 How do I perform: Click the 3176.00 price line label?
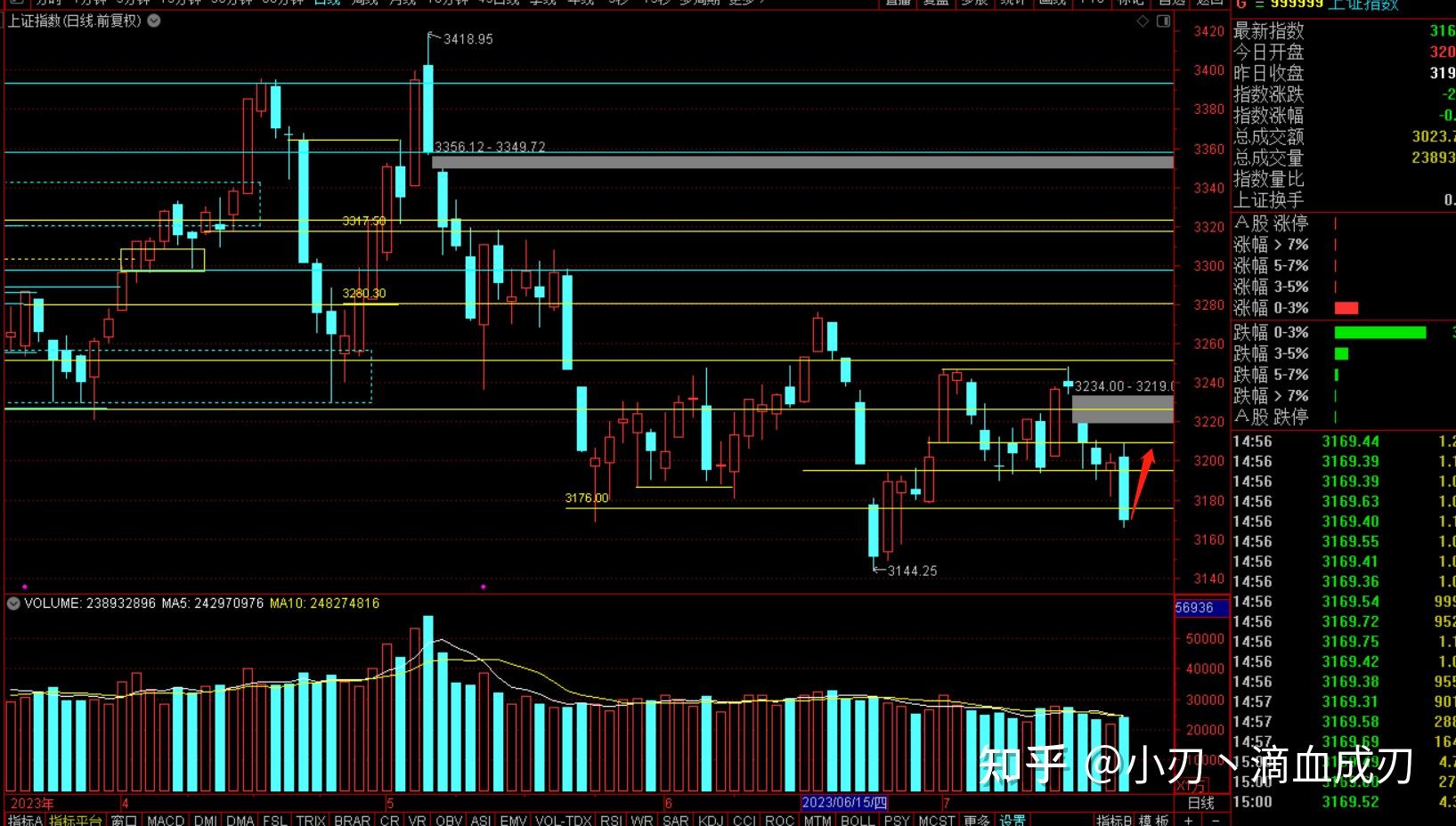coord(587,498)
